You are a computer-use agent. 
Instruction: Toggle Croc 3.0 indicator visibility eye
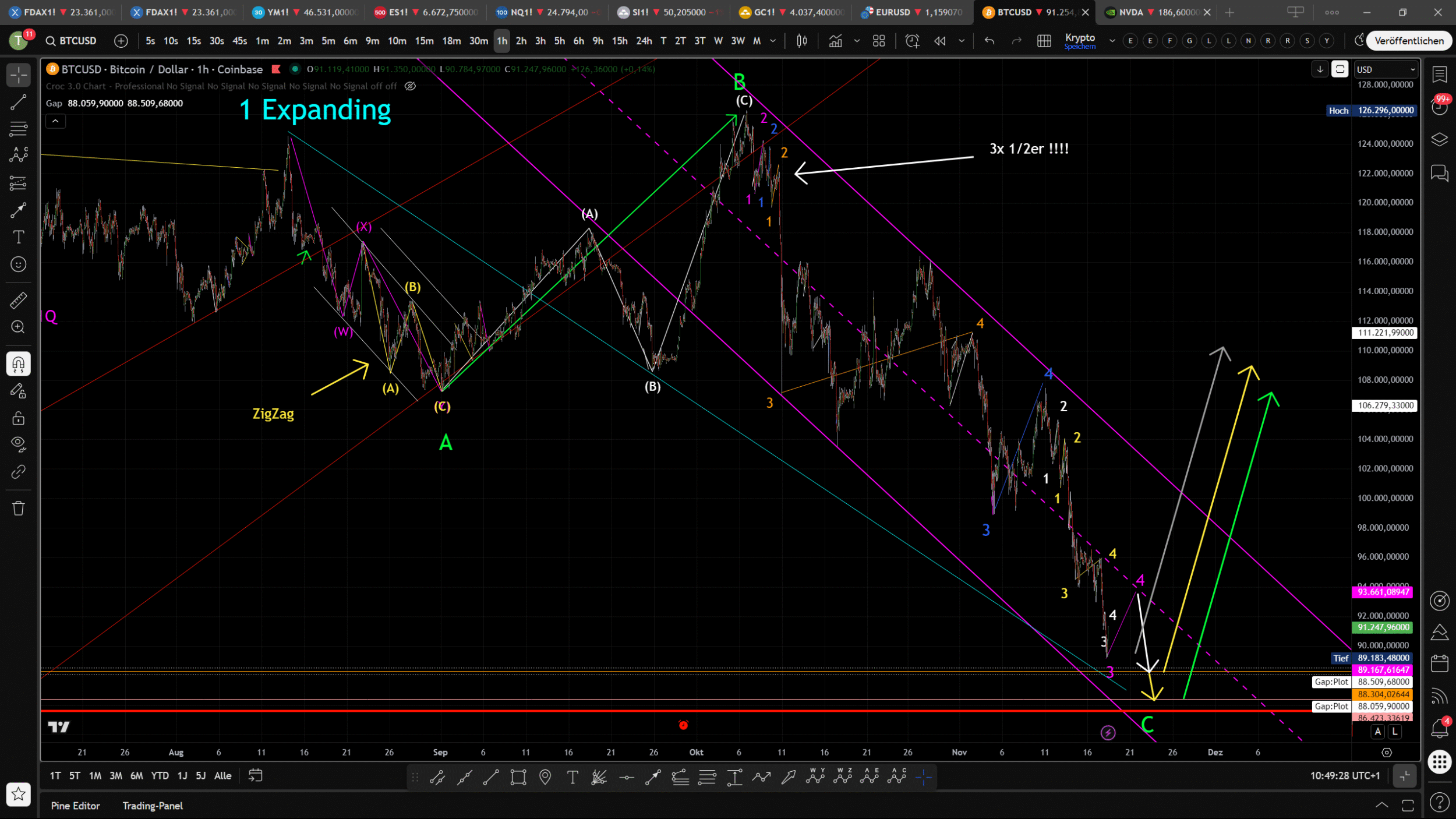[410, 86]
